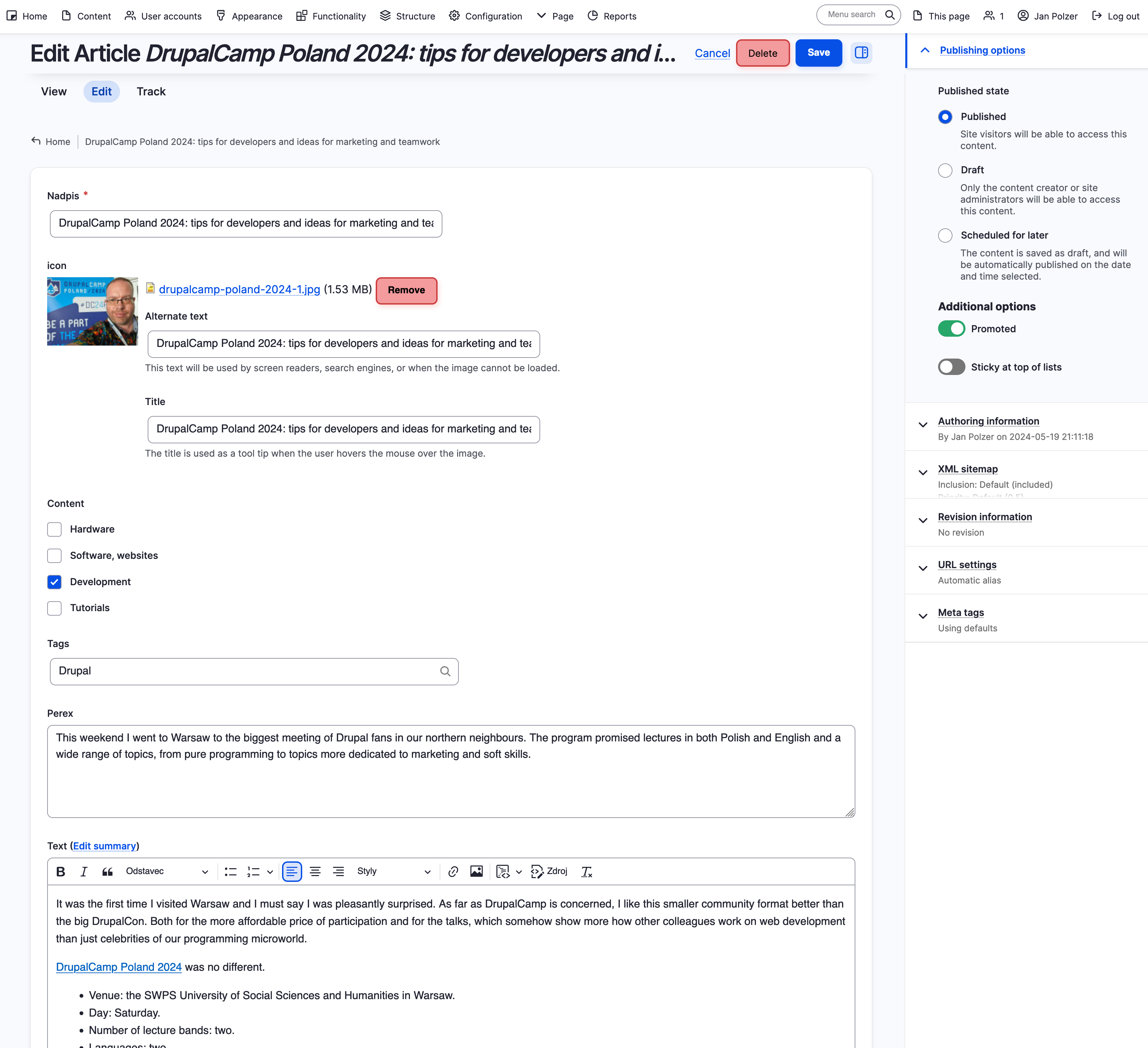This screenshot has width=1148, height=1048.
Task: Click the Menu search magnifier icon
Action: 890,15
